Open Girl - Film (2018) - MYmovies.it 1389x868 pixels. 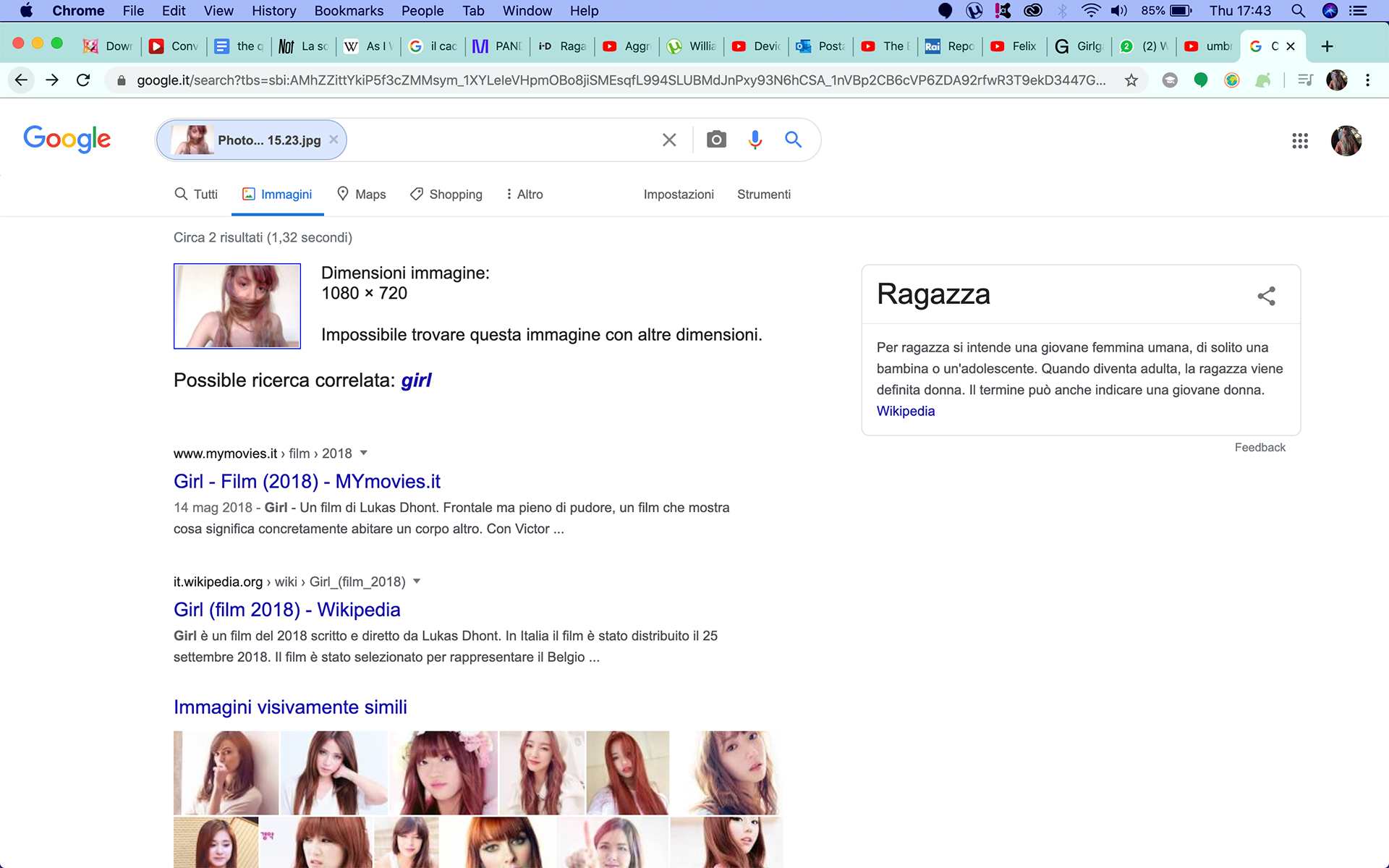(307, 481)
